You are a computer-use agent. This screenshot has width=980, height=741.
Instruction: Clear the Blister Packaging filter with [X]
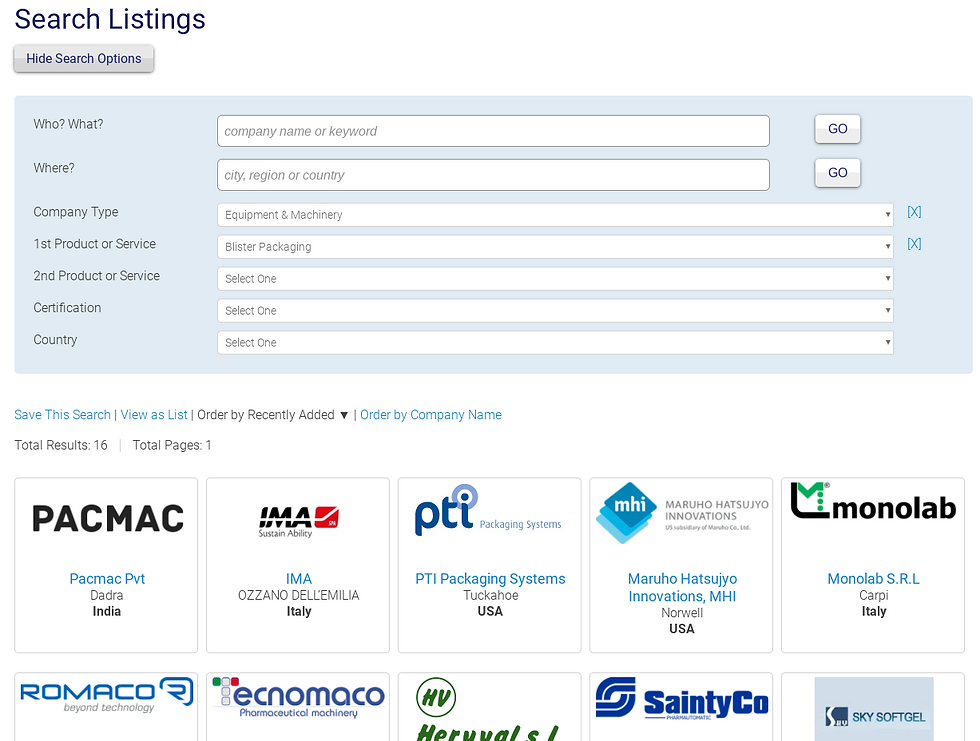click(x=914, y=244)
